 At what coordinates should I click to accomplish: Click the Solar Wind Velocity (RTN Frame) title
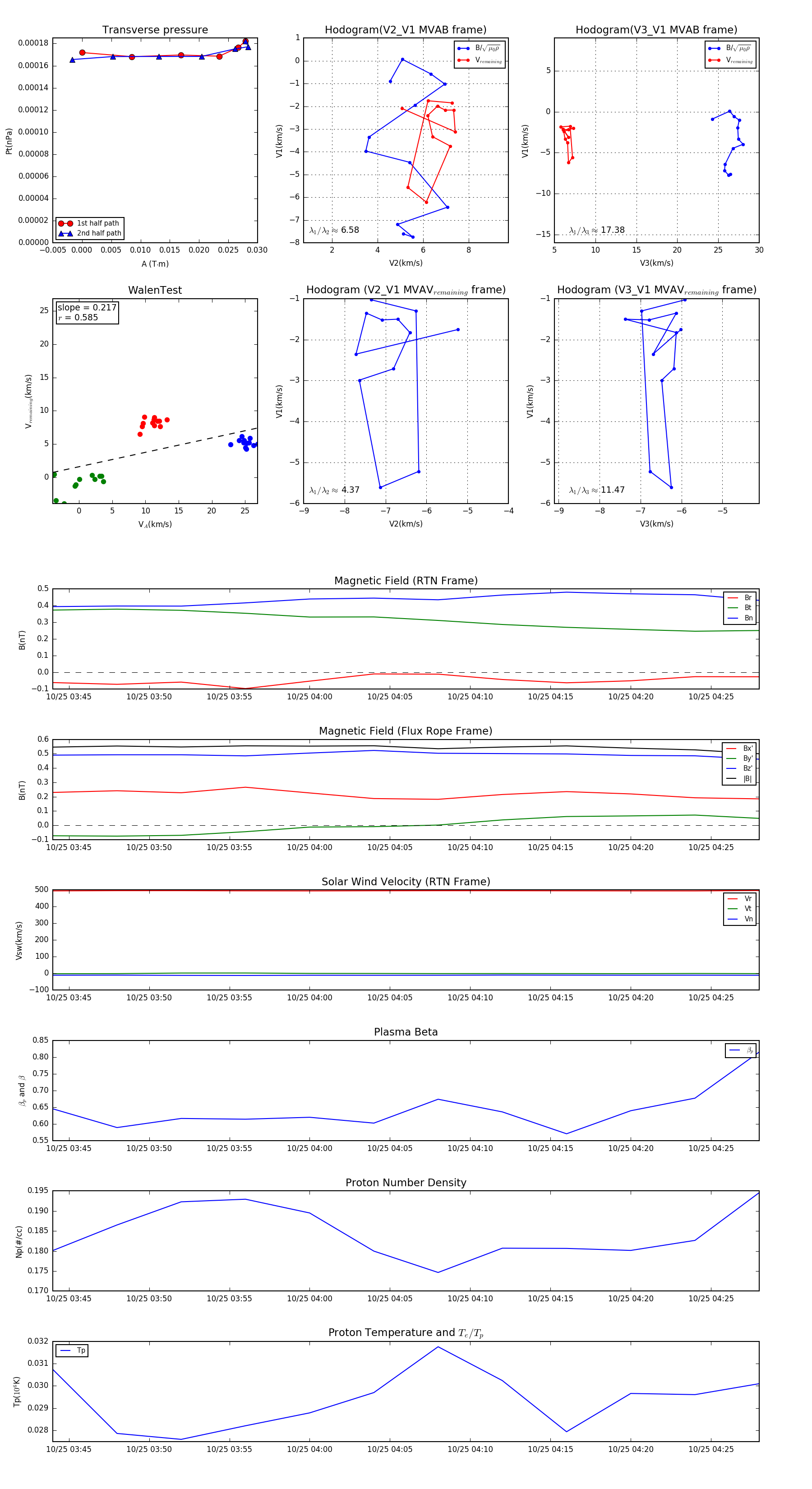pyautogui.click(x=406, y=882)
